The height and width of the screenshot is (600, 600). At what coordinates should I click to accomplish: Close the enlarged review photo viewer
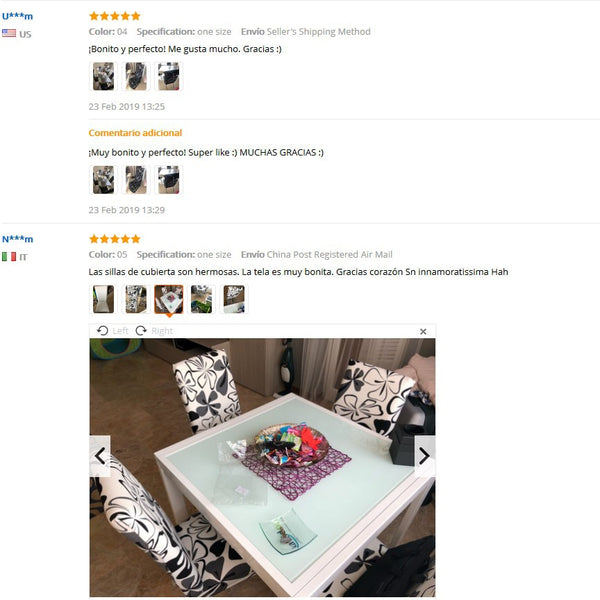[x=423, y=331]
